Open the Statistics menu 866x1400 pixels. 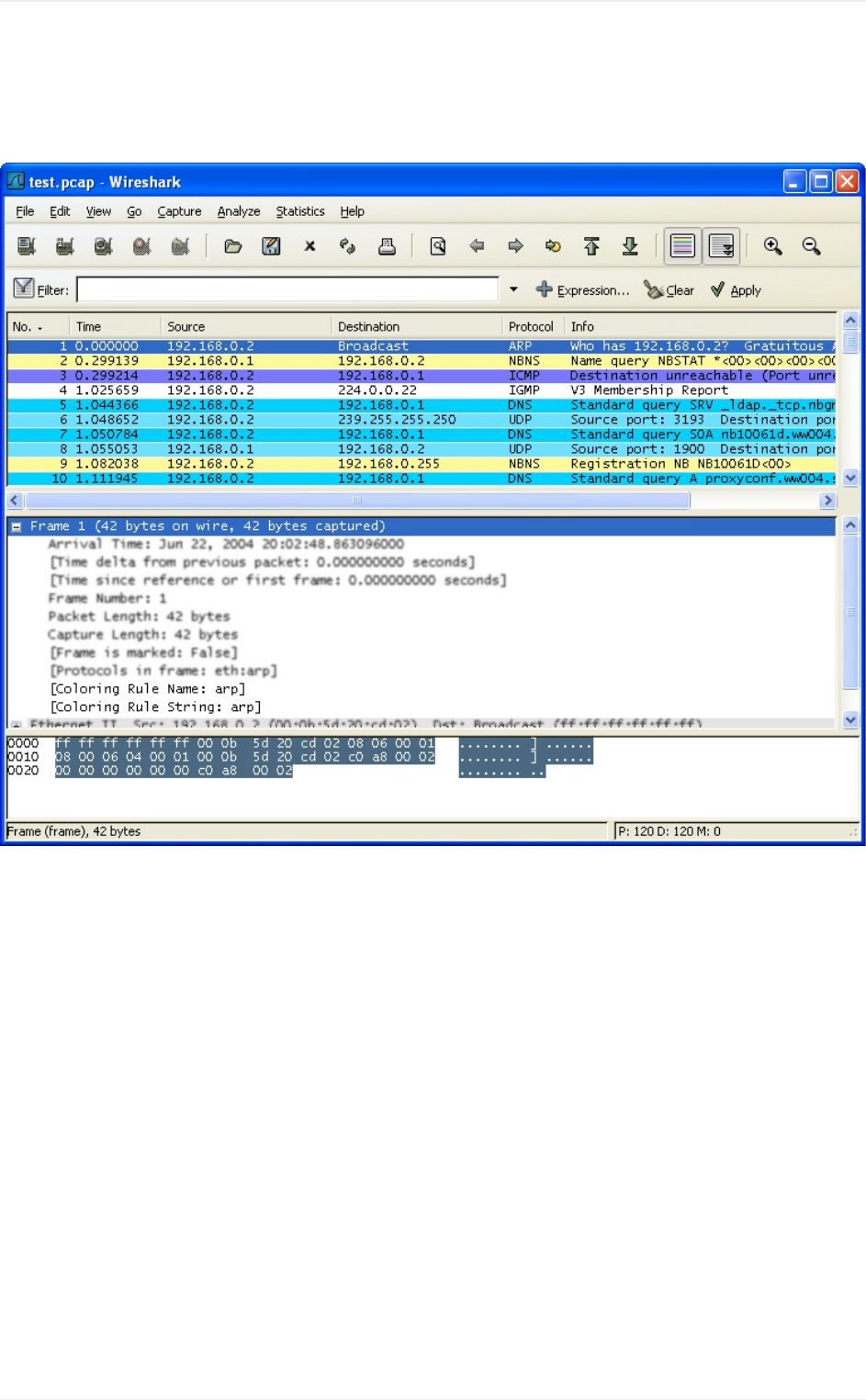(300, 211)
